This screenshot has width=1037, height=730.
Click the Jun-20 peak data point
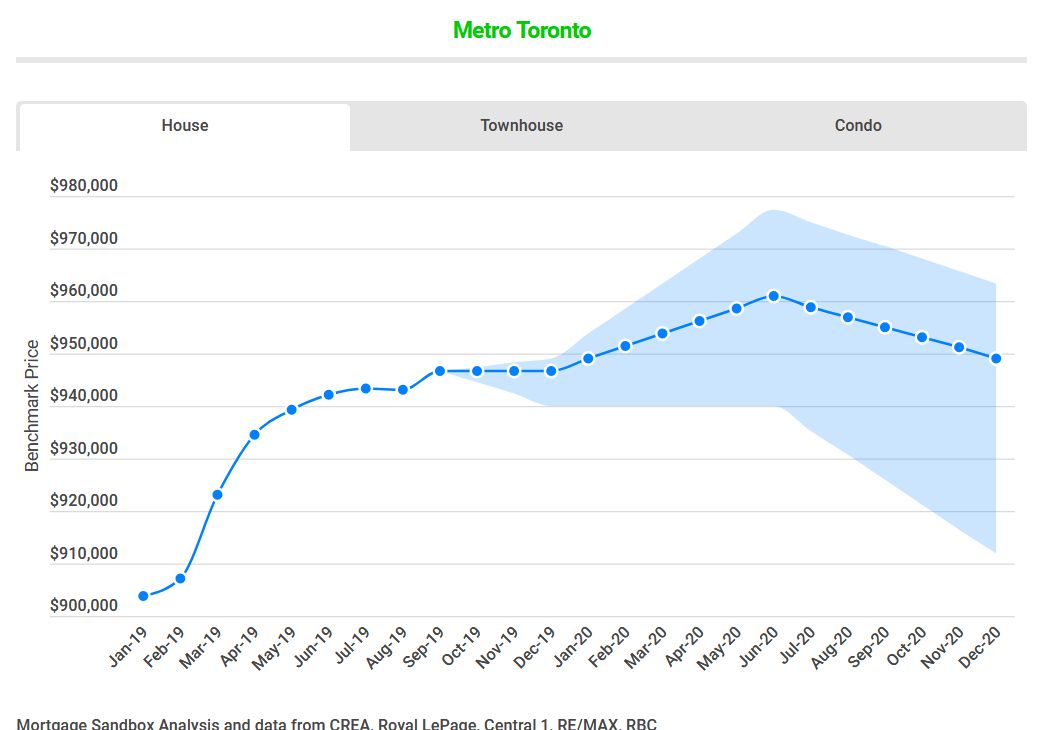tap(774, 296)
